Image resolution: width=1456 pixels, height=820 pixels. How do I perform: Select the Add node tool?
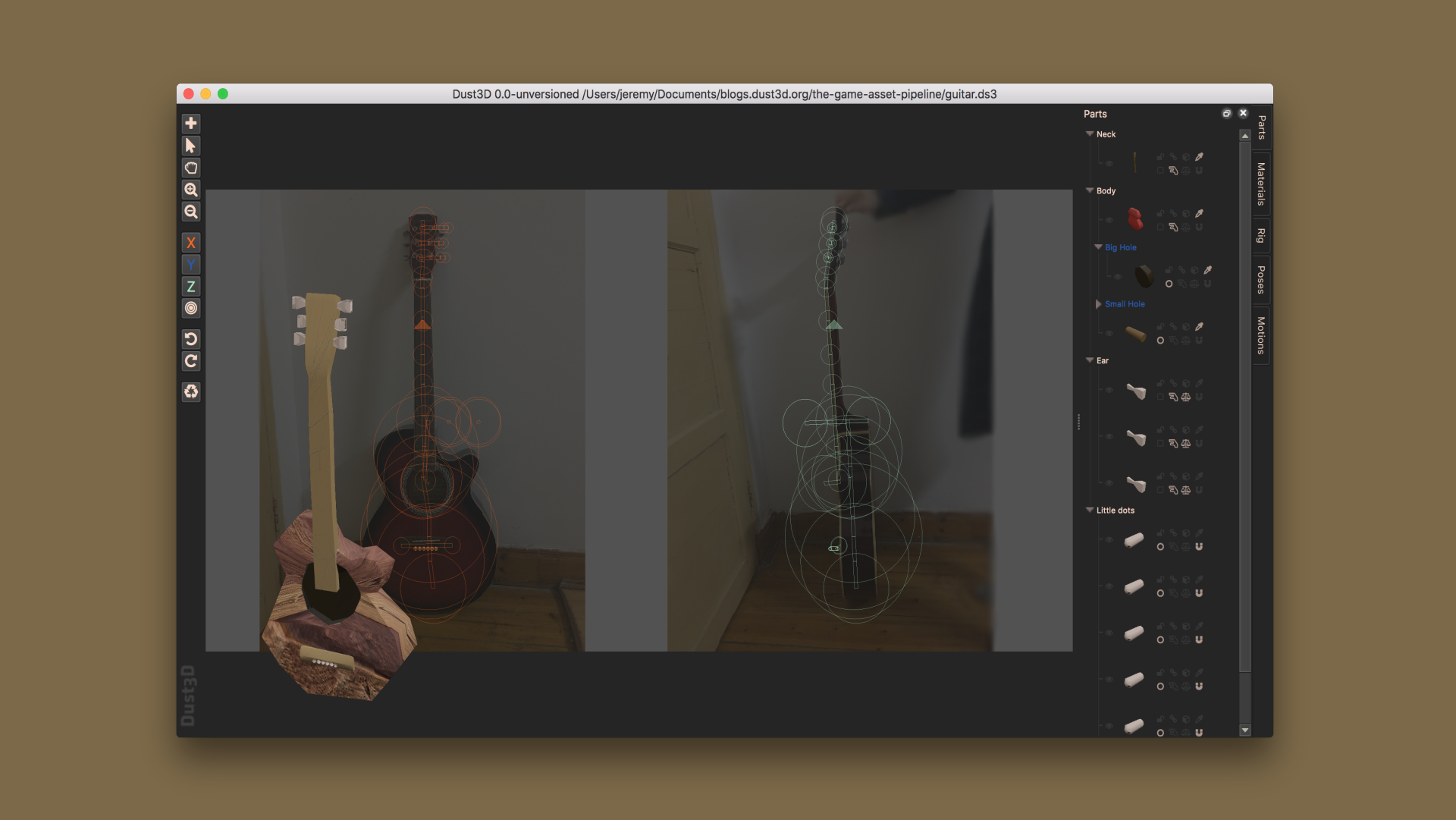tap(191, 123)
